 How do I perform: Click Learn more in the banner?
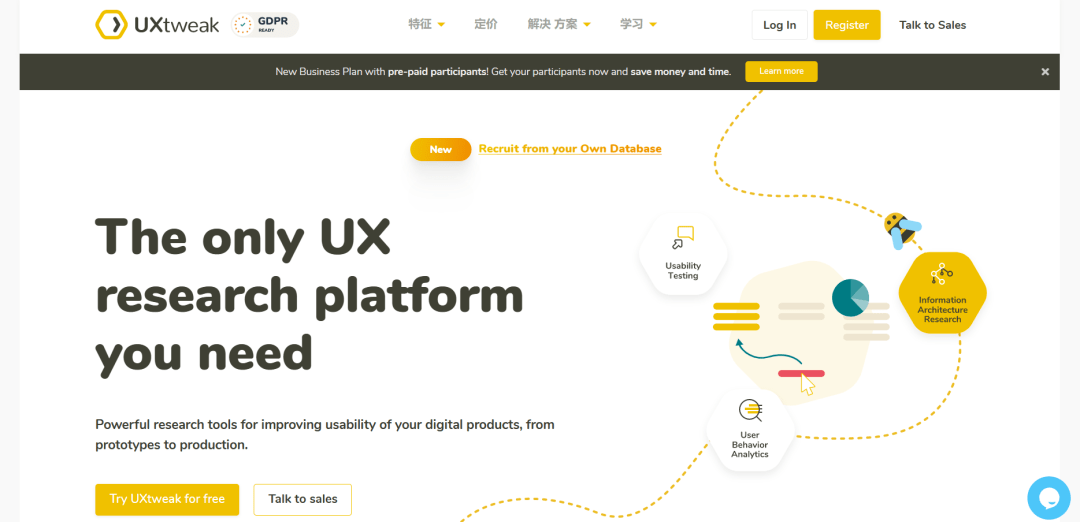pos(781,72)
